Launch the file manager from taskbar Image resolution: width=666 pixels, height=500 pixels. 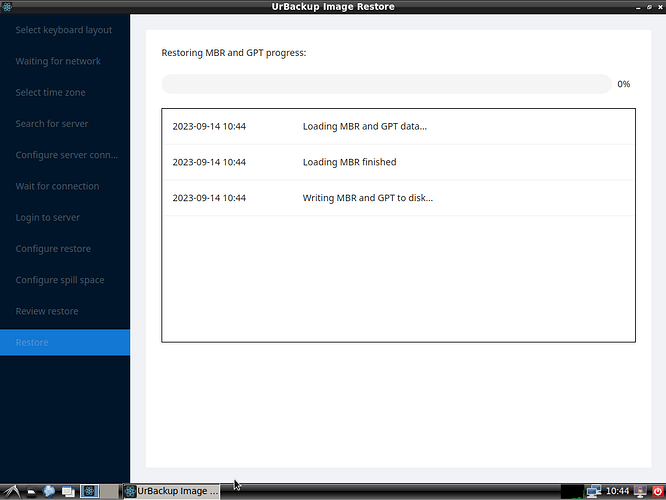click(31, 492)
